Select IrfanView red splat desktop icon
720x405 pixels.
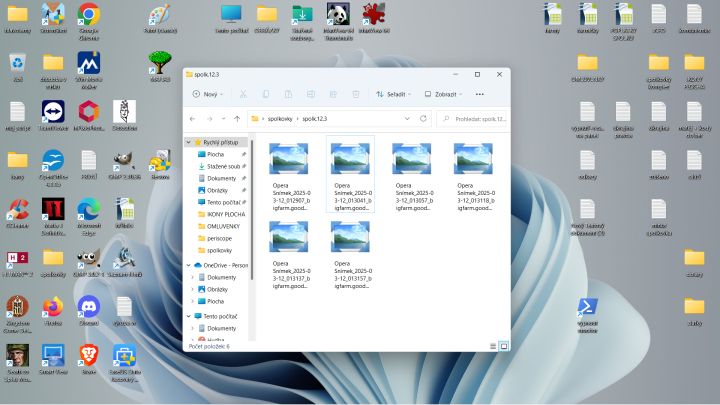coord(374,18)
